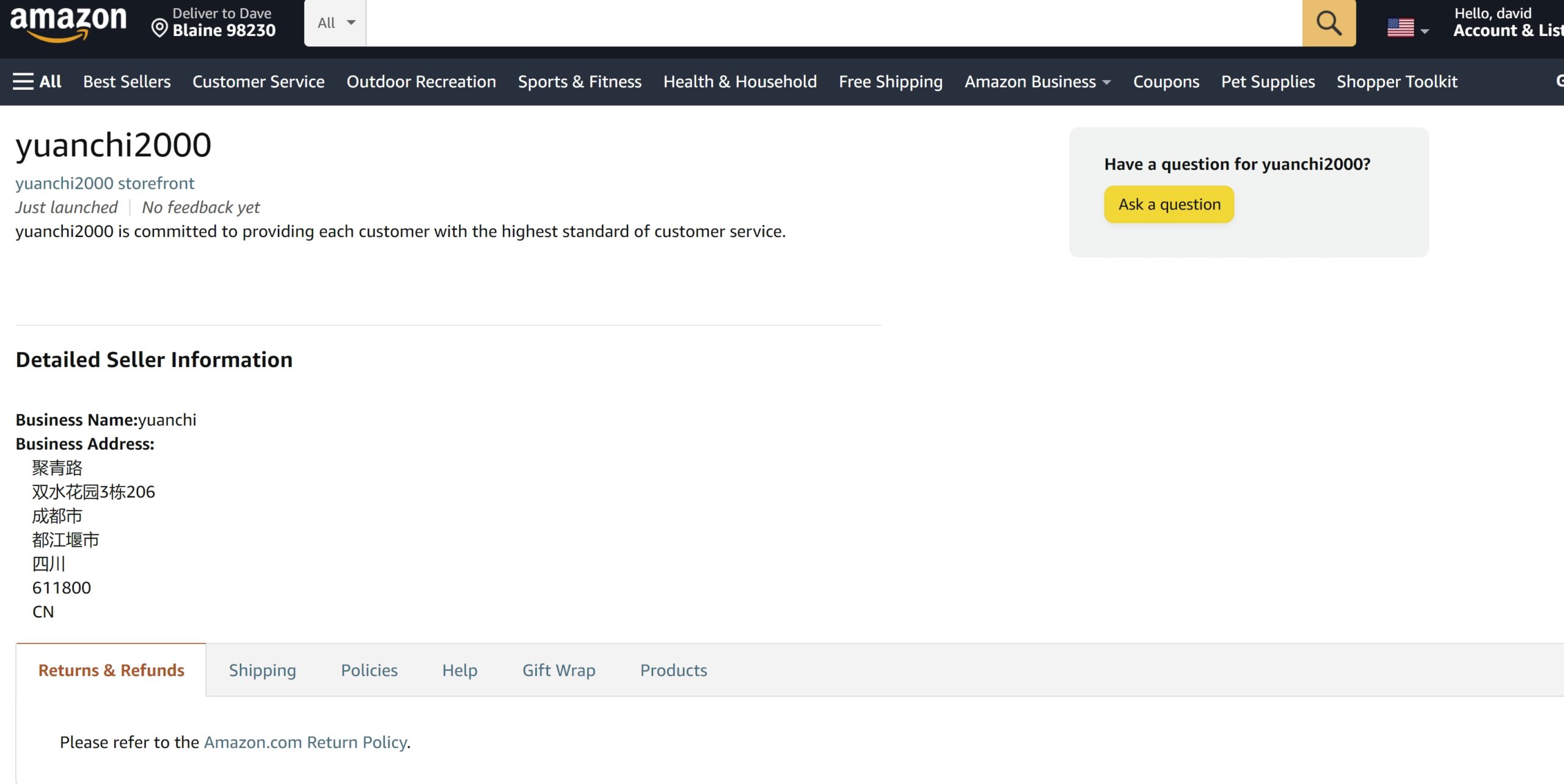The height and width of the screenshot is (784, 1564).
Task: Select the Returns & Refunds tab
Action: click(x=111, y=670)
